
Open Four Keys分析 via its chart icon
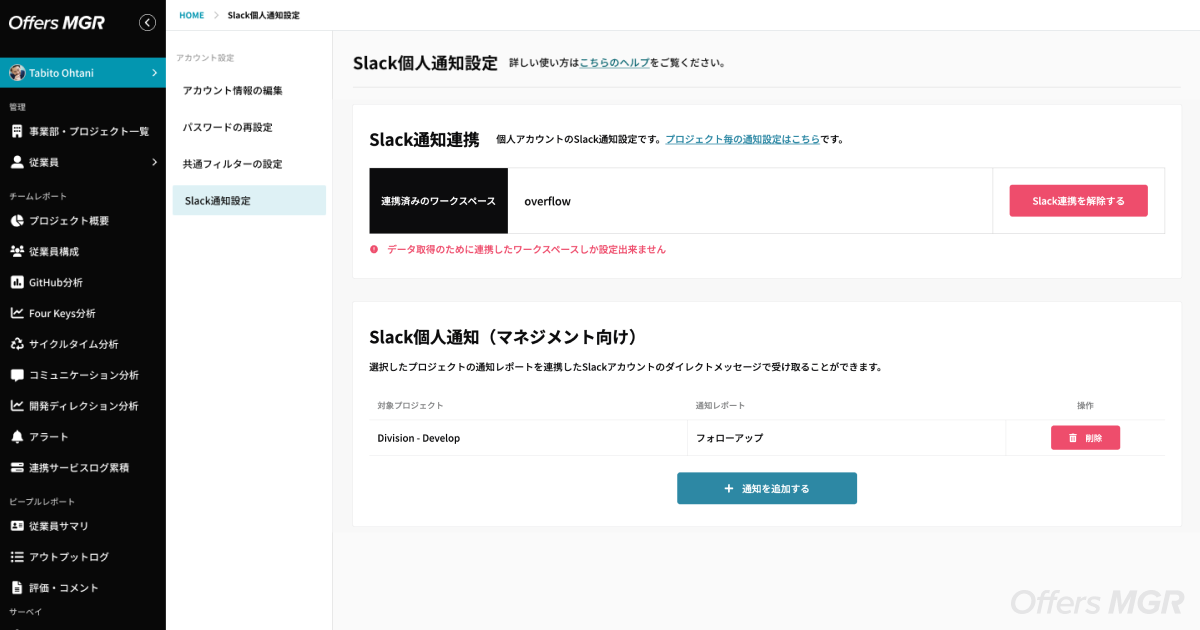click(14, 313)
